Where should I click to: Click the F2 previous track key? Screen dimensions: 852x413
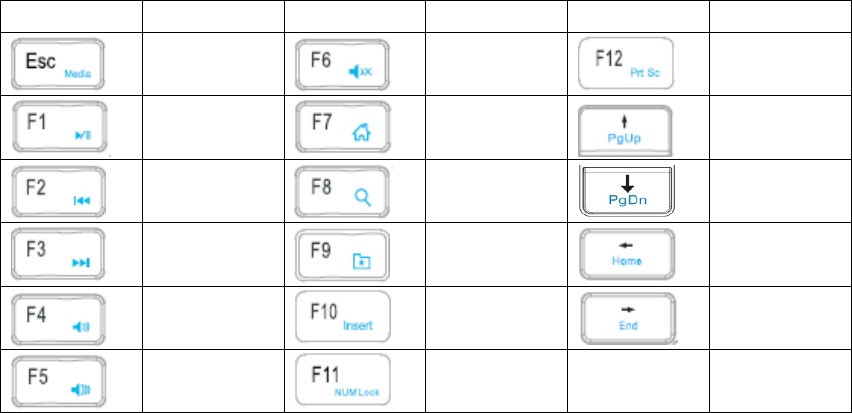point(58,191)
